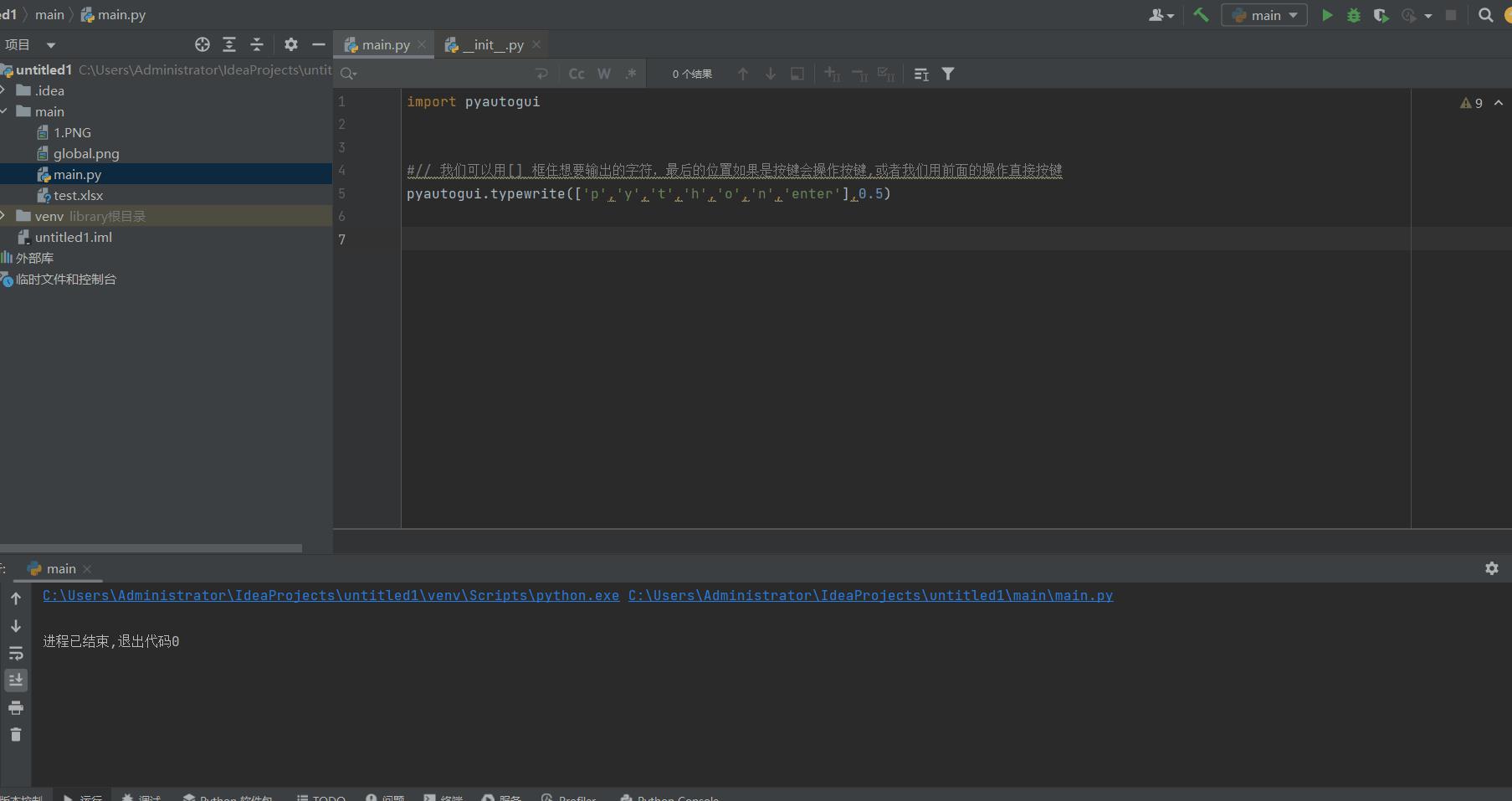Toggle whole words W option
The width and height of the screenshot is (1512, 801).
point(604,74)
